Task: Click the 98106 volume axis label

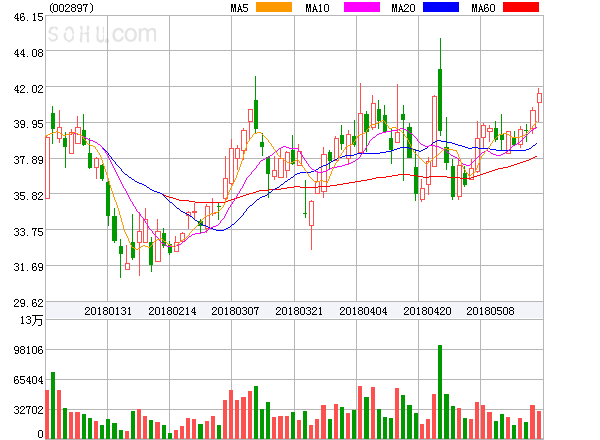Action: point(28,350)
